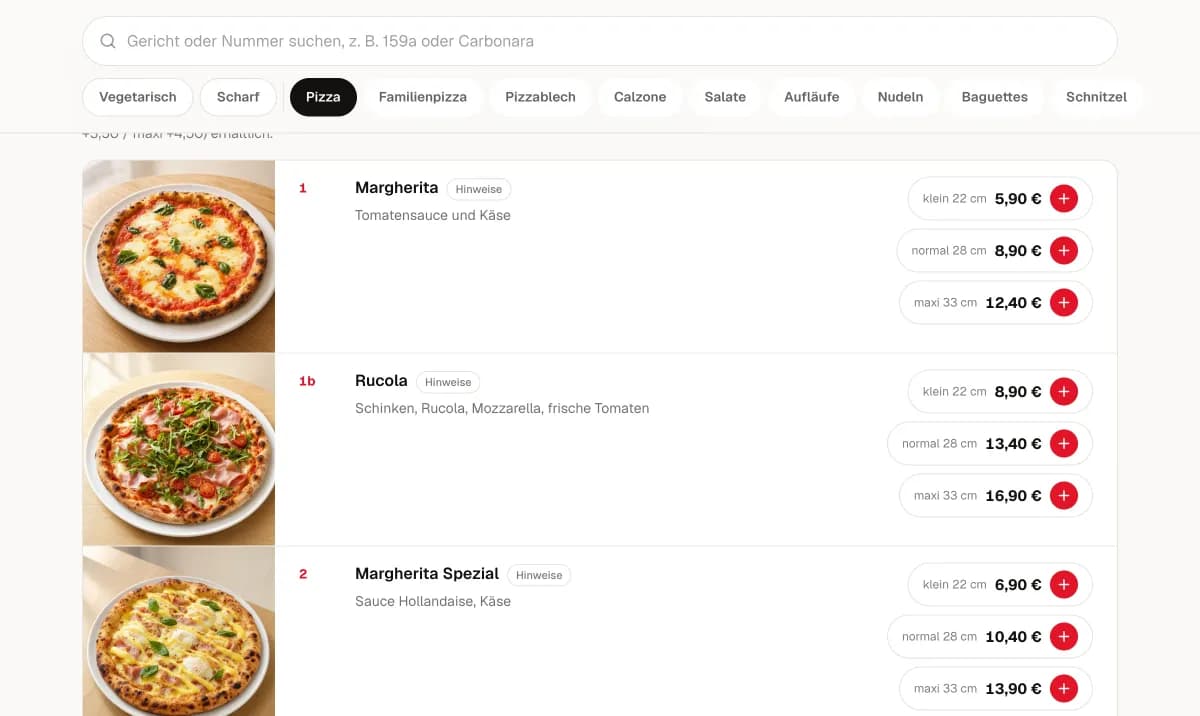Image resolution: width=1200 pixels, height=716 pixels.
Task: Click the Margherita dish title
Action: (397, 188)
